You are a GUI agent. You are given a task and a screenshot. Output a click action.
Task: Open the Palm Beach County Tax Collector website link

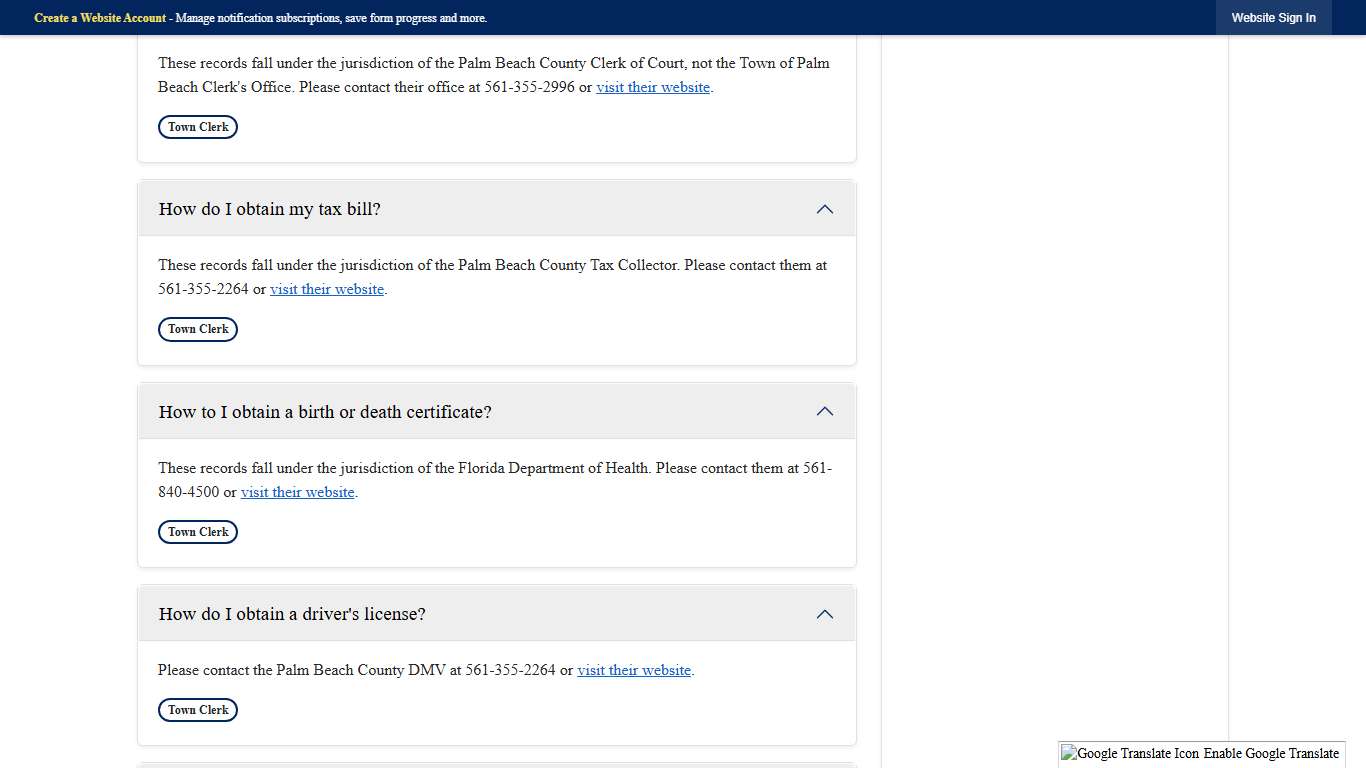click(327, 289)
